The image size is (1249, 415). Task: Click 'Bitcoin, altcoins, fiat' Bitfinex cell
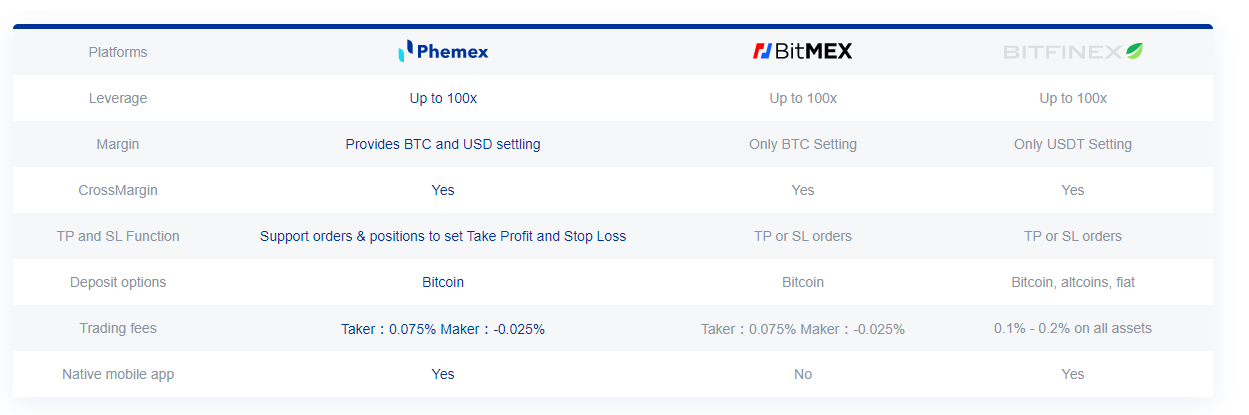click(x=1073, y=282)
